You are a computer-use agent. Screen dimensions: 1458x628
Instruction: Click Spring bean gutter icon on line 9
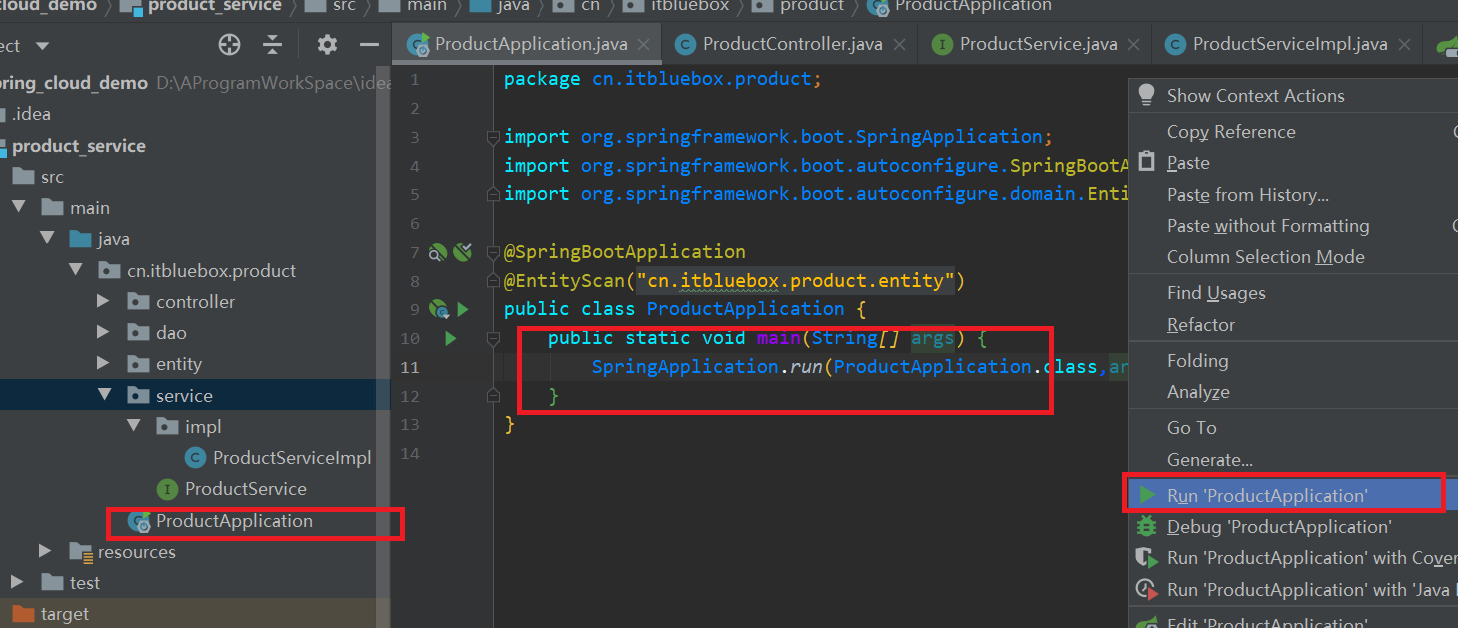[438, 309]
